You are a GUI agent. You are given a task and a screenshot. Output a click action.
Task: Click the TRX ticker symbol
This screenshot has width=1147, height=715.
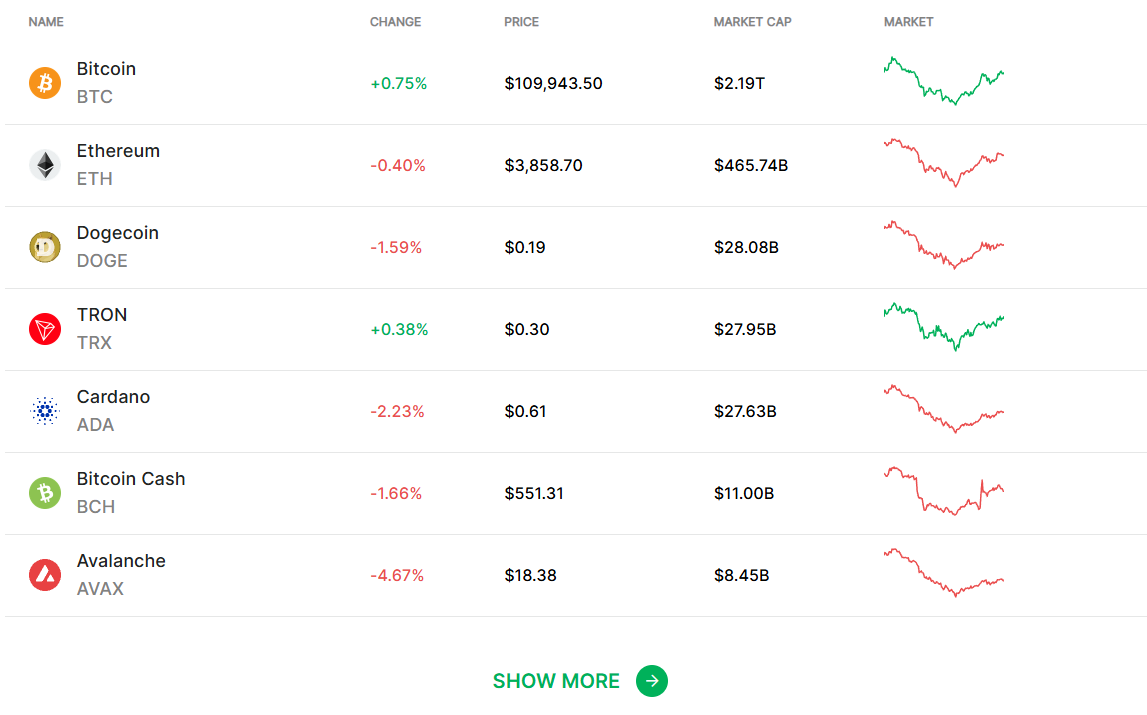tap(94, 342)
